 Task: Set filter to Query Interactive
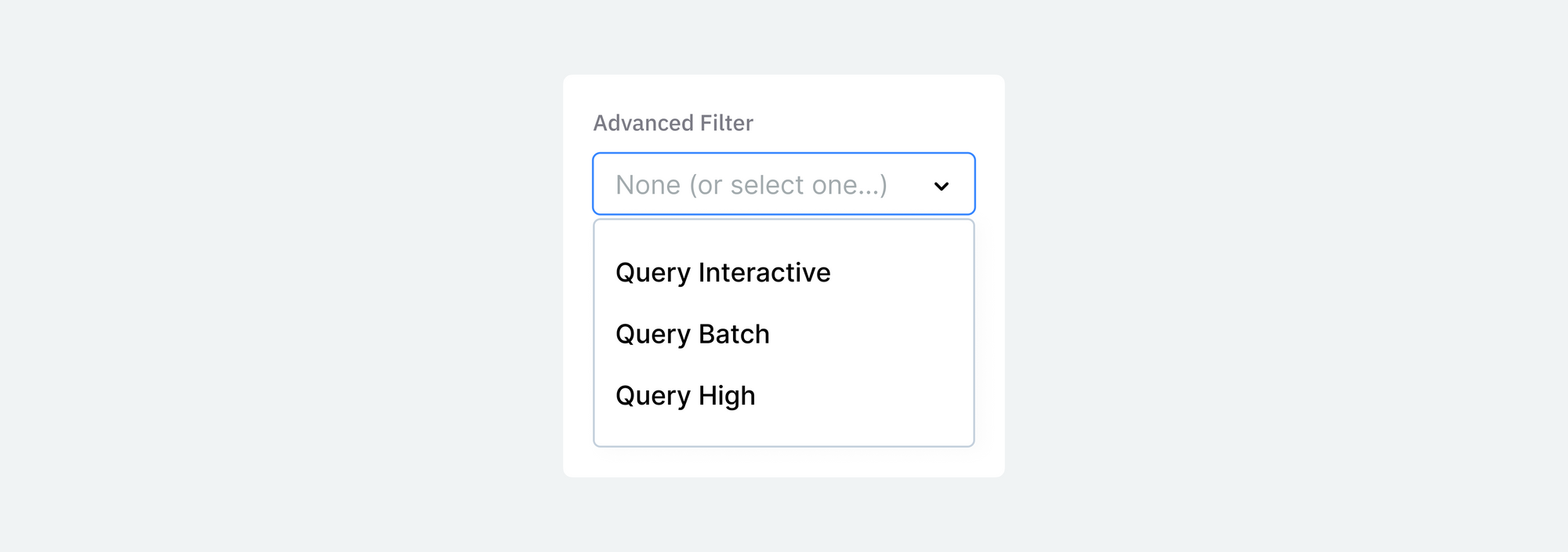784,272
